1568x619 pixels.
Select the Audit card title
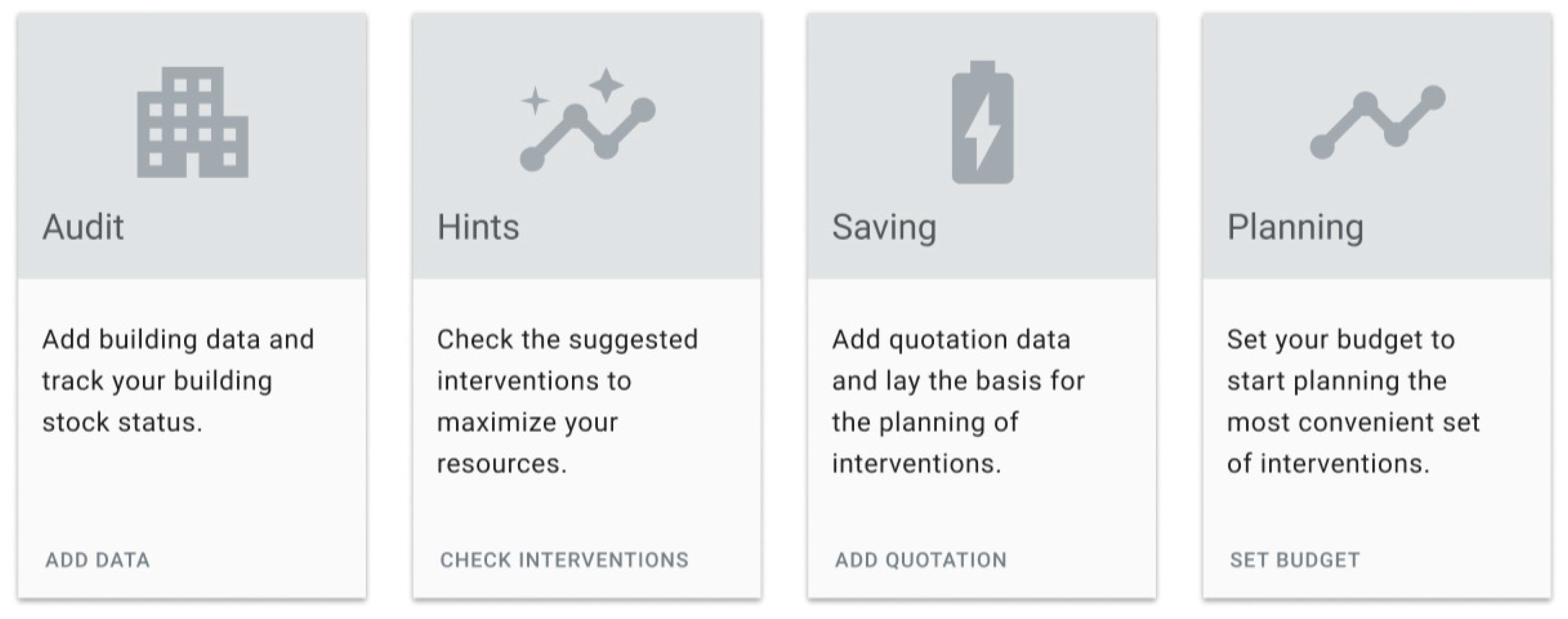click(x=83, y=227)
